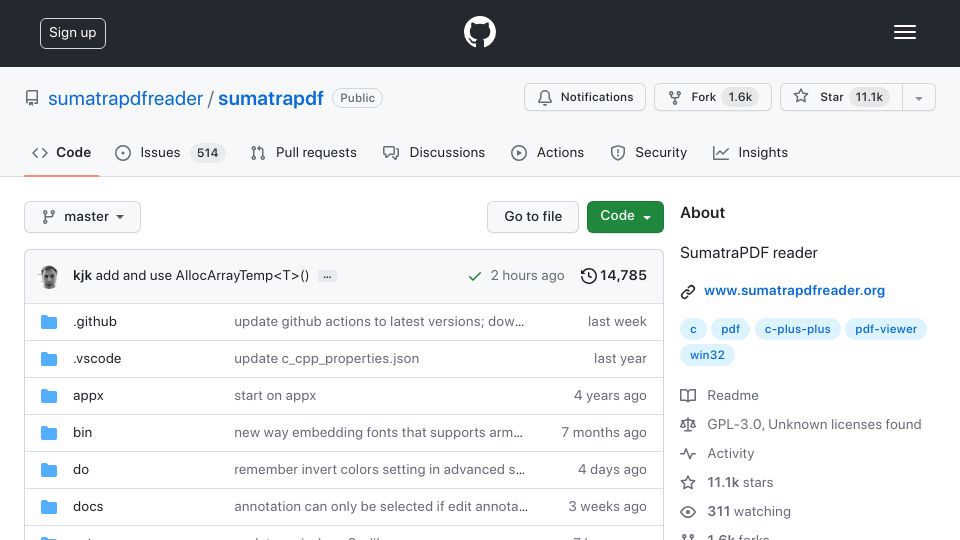Open the Actions tab

pyautogui.click(x=547, y=152)
